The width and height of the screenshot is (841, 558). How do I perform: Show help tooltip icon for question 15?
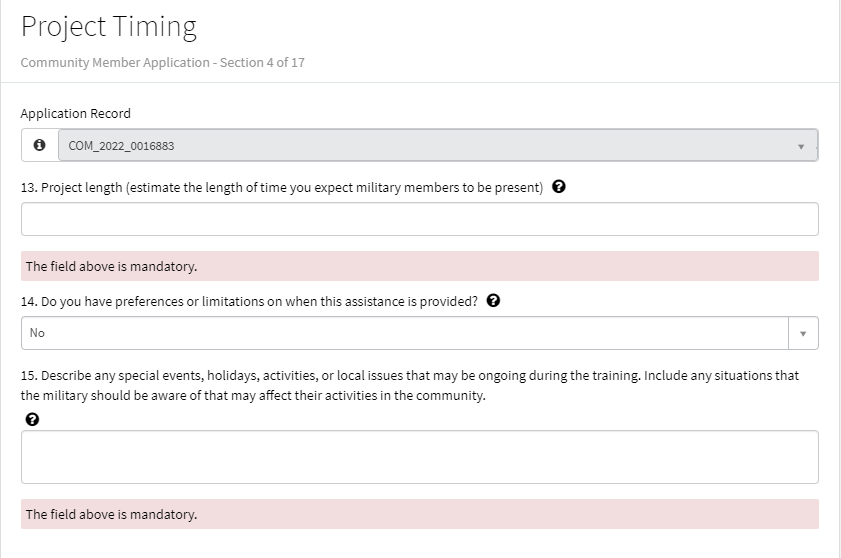[32, 420]
